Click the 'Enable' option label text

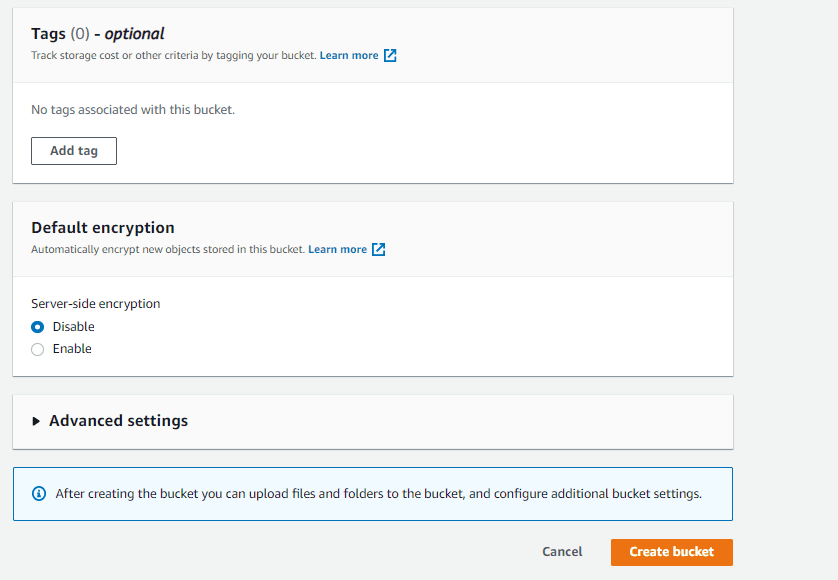tap(72, 349)
